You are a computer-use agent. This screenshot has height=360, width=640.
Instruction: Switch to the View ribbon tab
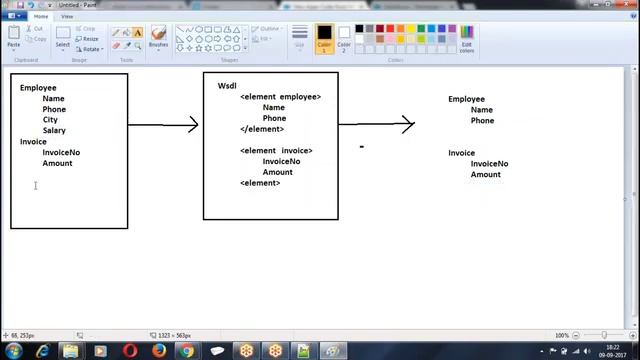67,16
